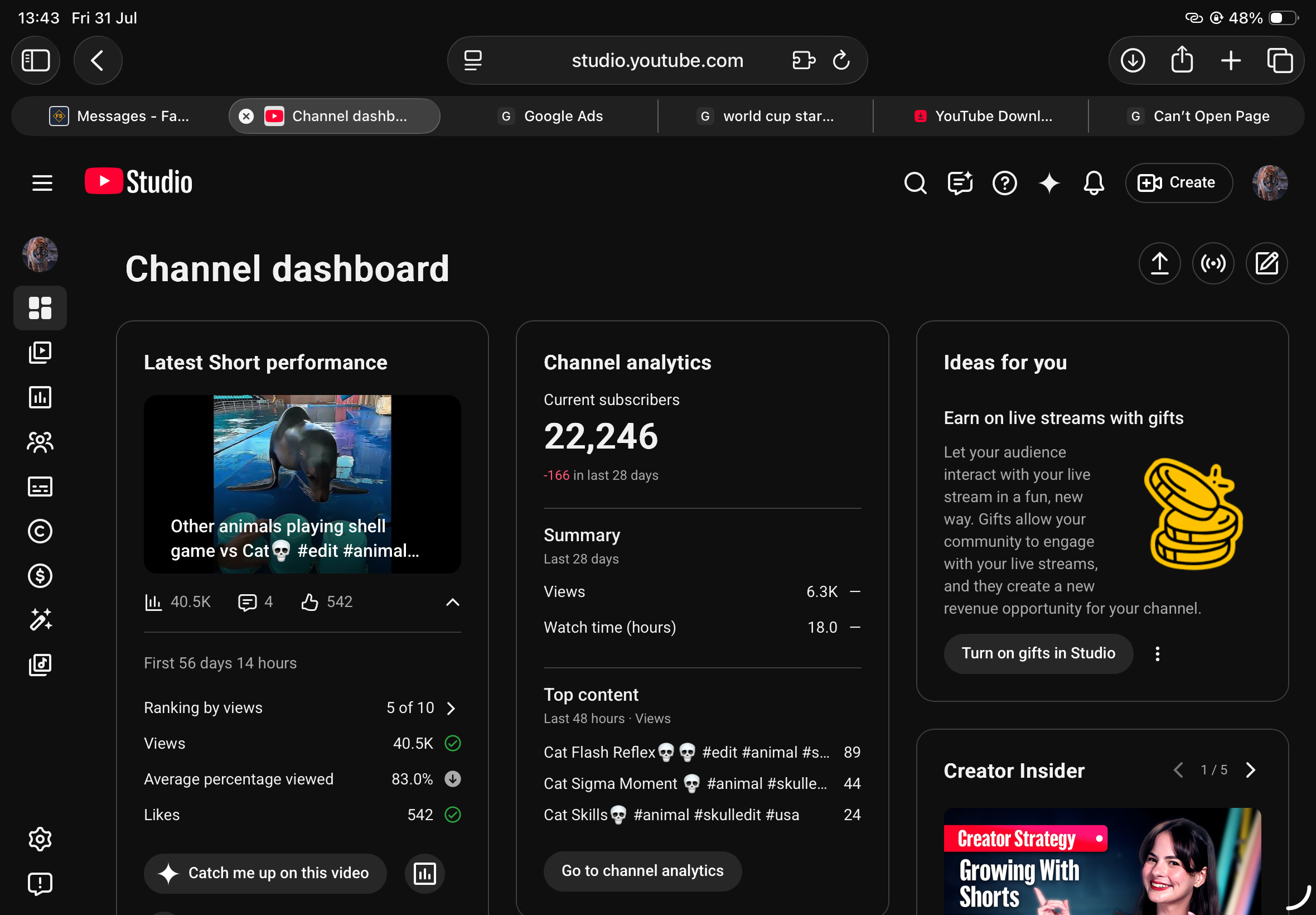This screenshot has height=915, width=1316.
Task: Open Send feedback in the sidebar
Action: point(40,884)
